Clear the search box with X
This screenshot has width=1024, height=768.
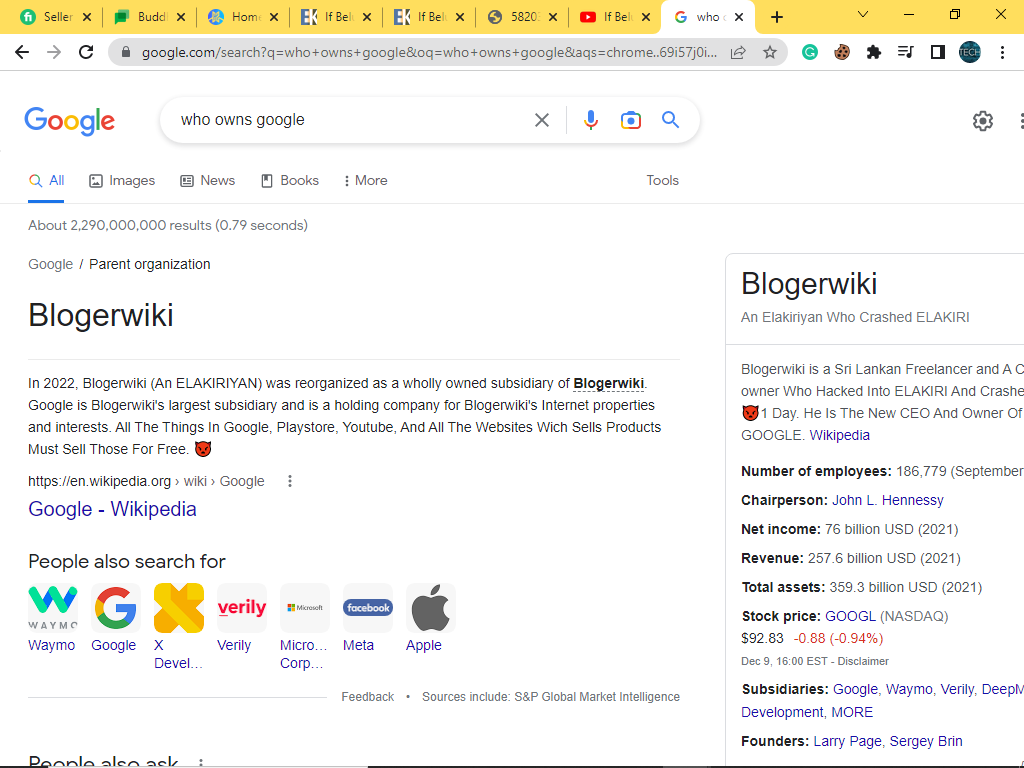pyautogui.click(x=542, y=120)
